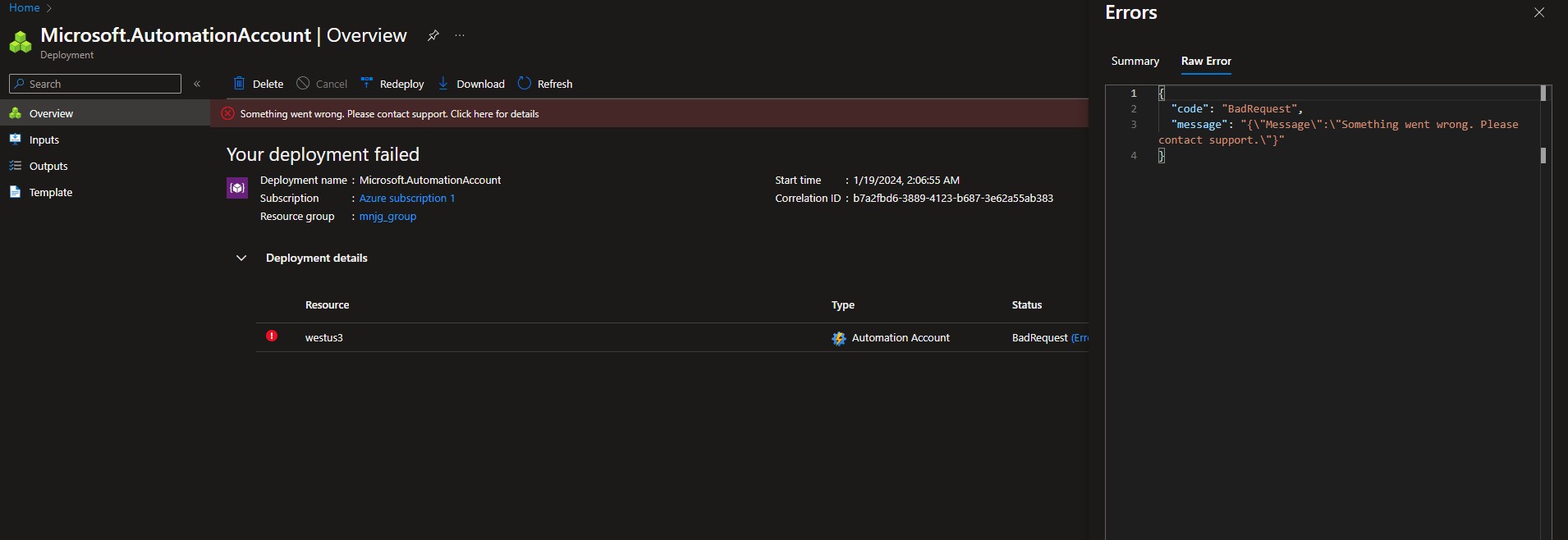Open the mnjg_group resource group link
Viewport: 1568px width, 540px height.
point(387,216)
